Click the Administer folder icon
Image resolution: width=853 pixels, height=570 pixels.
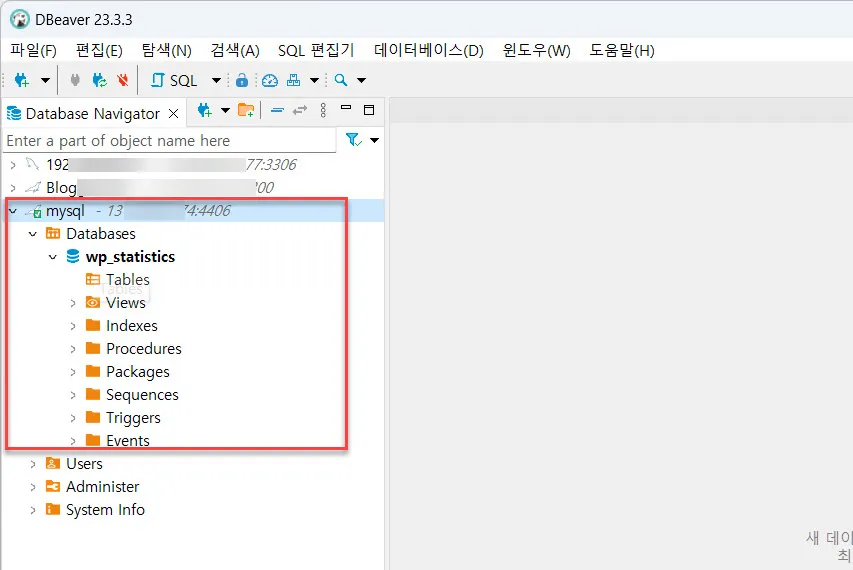tap(53, 486)
